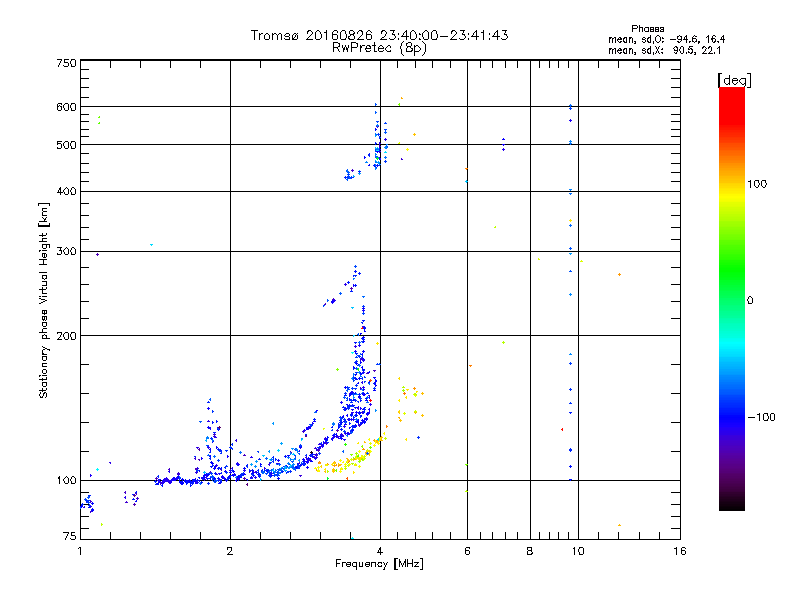
Task: Click the frequency axis tick label '16'
Action: (x=680, y=551)
